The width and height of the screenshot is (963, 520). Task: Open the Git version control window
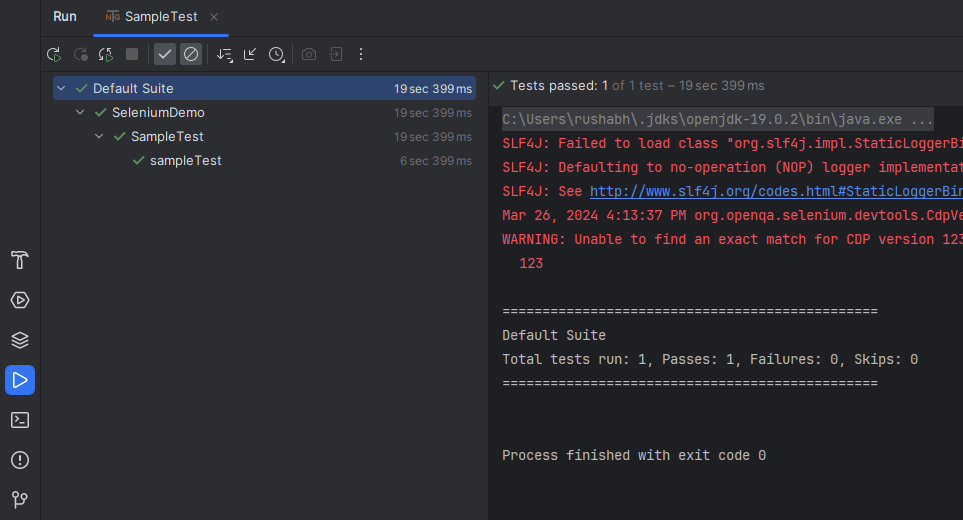click(x=20, y=499)
